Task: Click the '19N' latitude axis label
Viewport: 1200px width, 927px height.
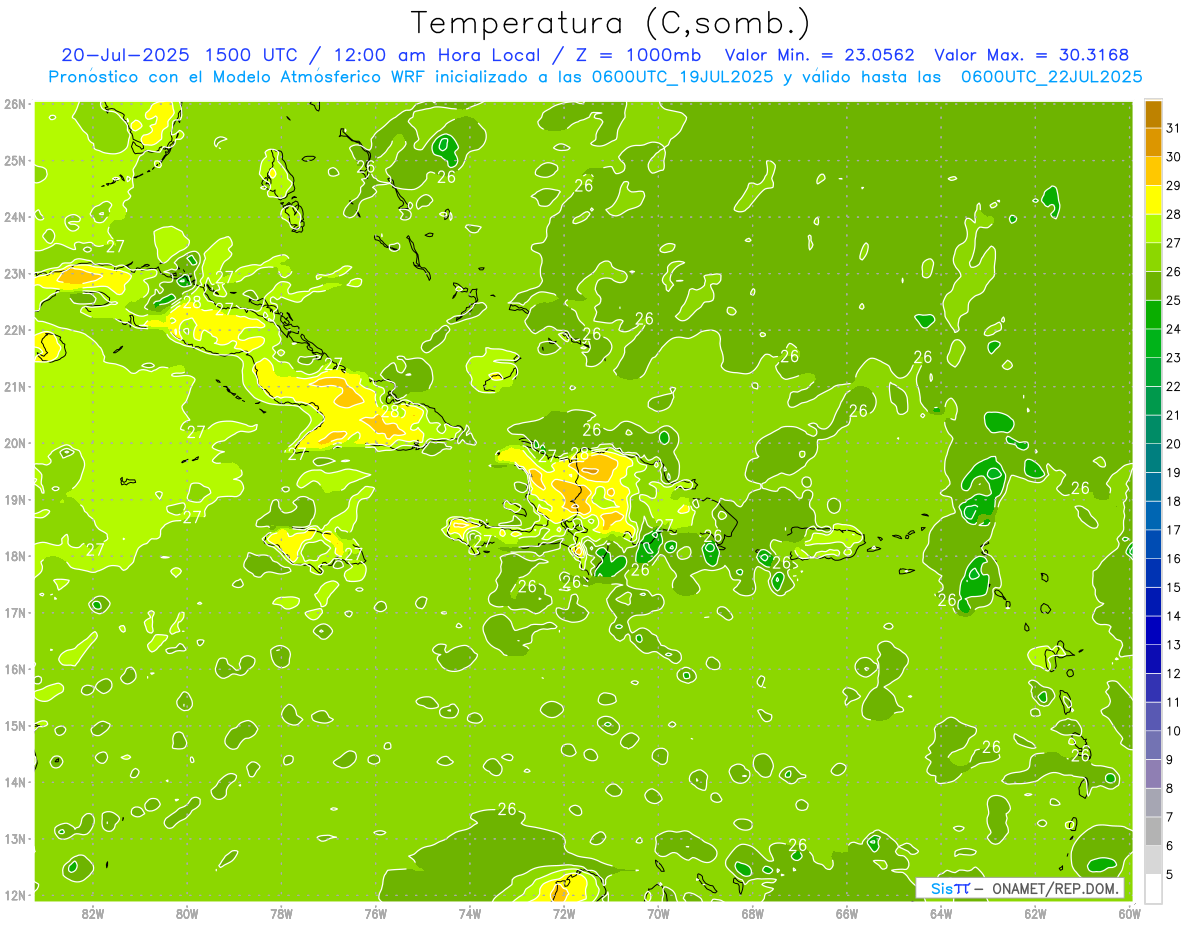Action: (14, 499)
